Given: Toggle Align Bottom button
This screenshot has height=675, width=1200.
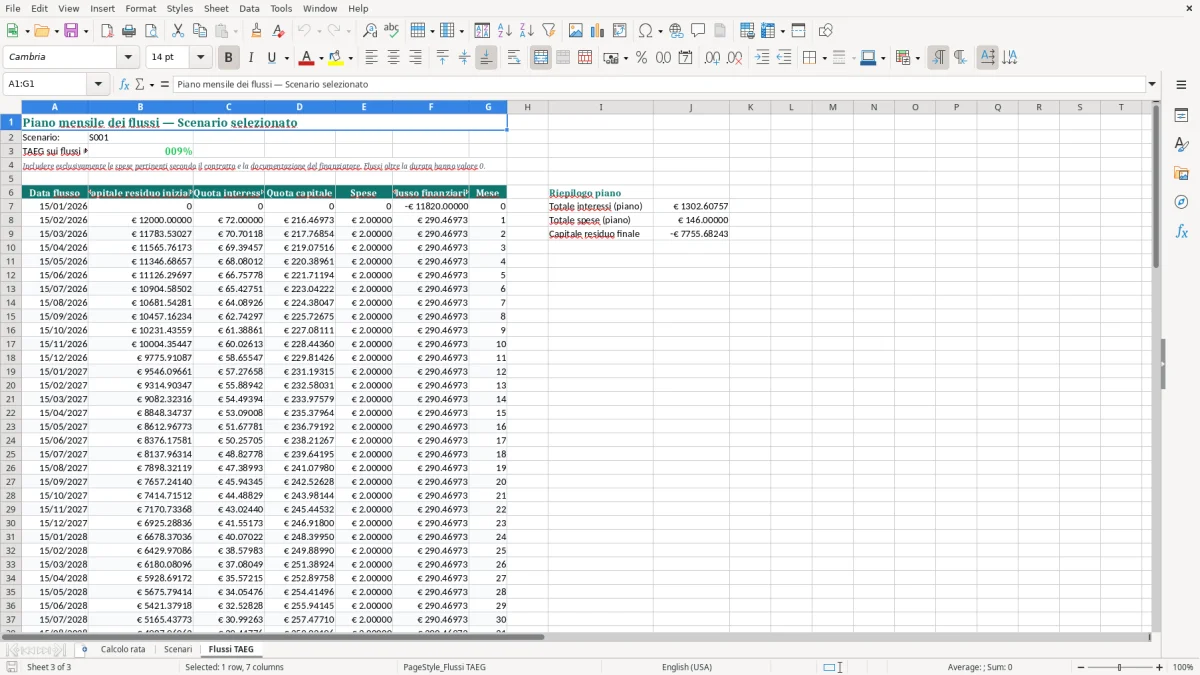Looking at the screenshot, I should [486, 58].
